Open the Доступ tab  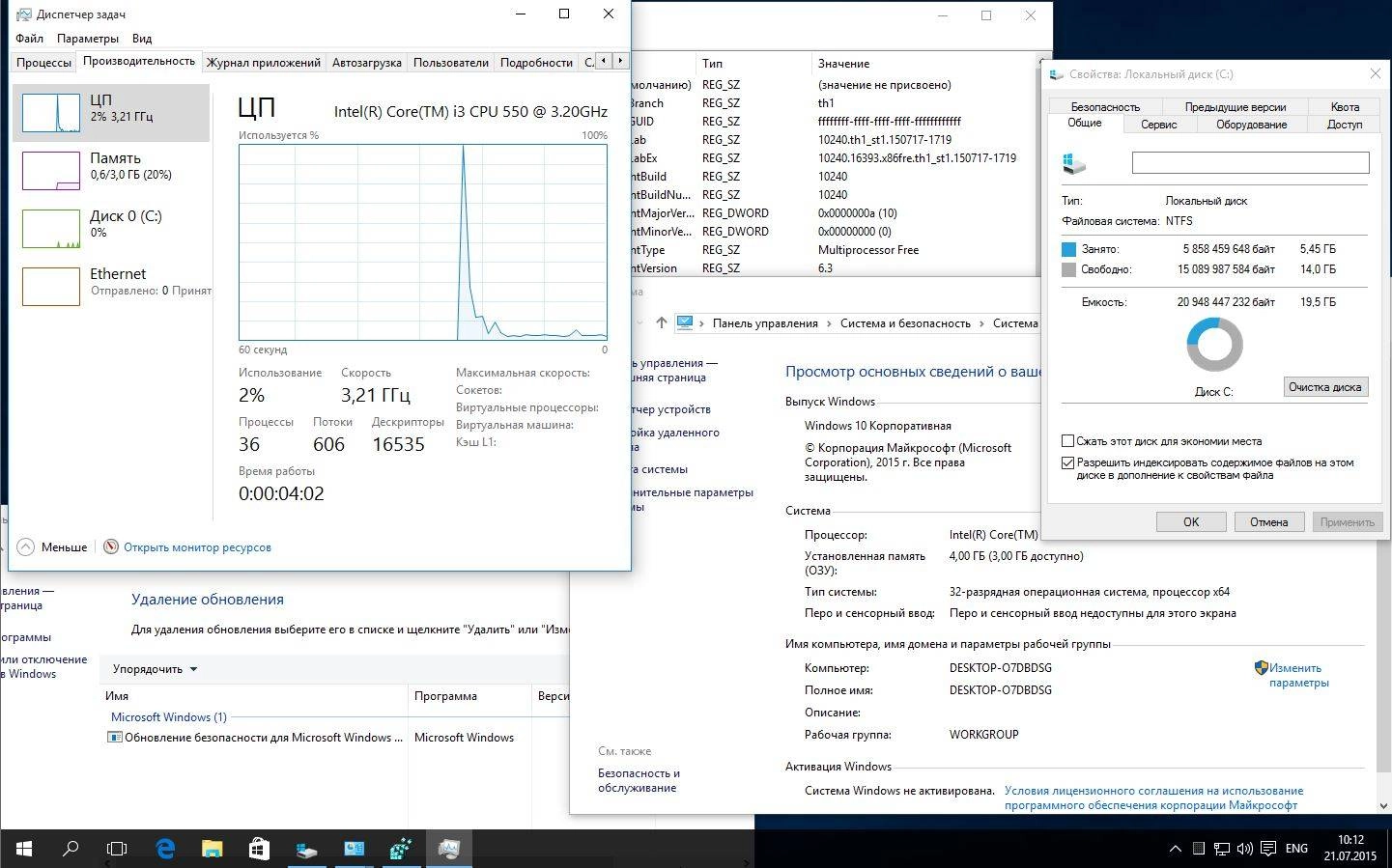pos(1345,125)
